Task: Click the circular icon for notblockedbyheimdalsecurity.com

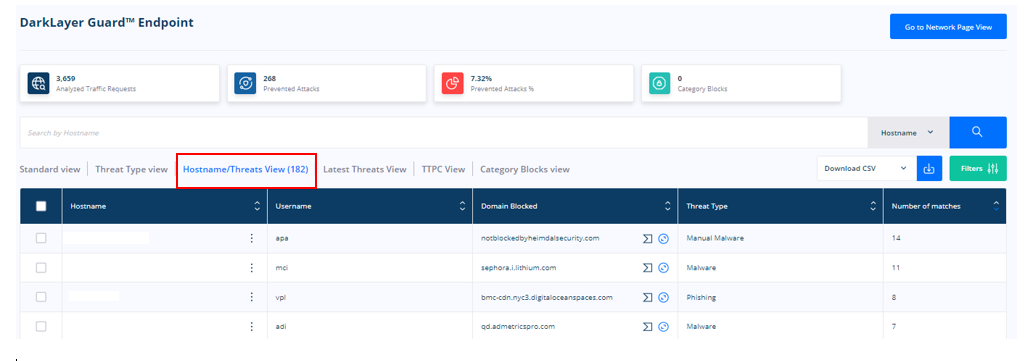Action: (x=663, y=238)
